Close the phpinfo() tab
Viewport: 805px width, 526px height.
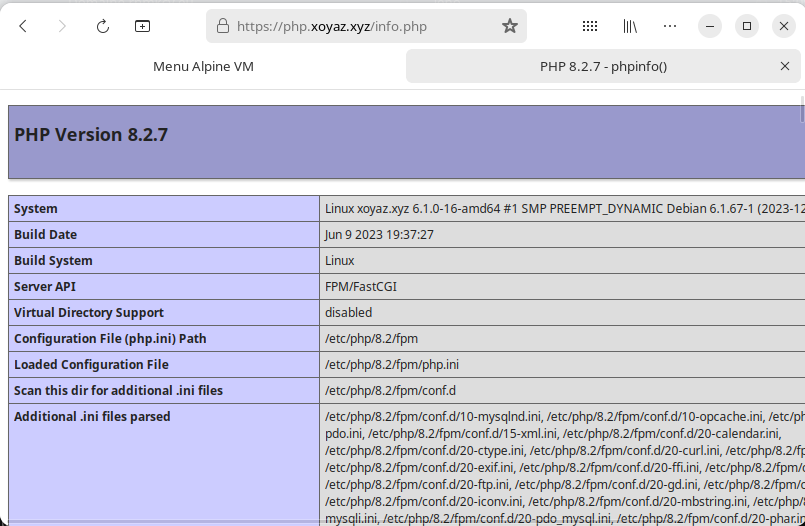(x=785, y=66)
